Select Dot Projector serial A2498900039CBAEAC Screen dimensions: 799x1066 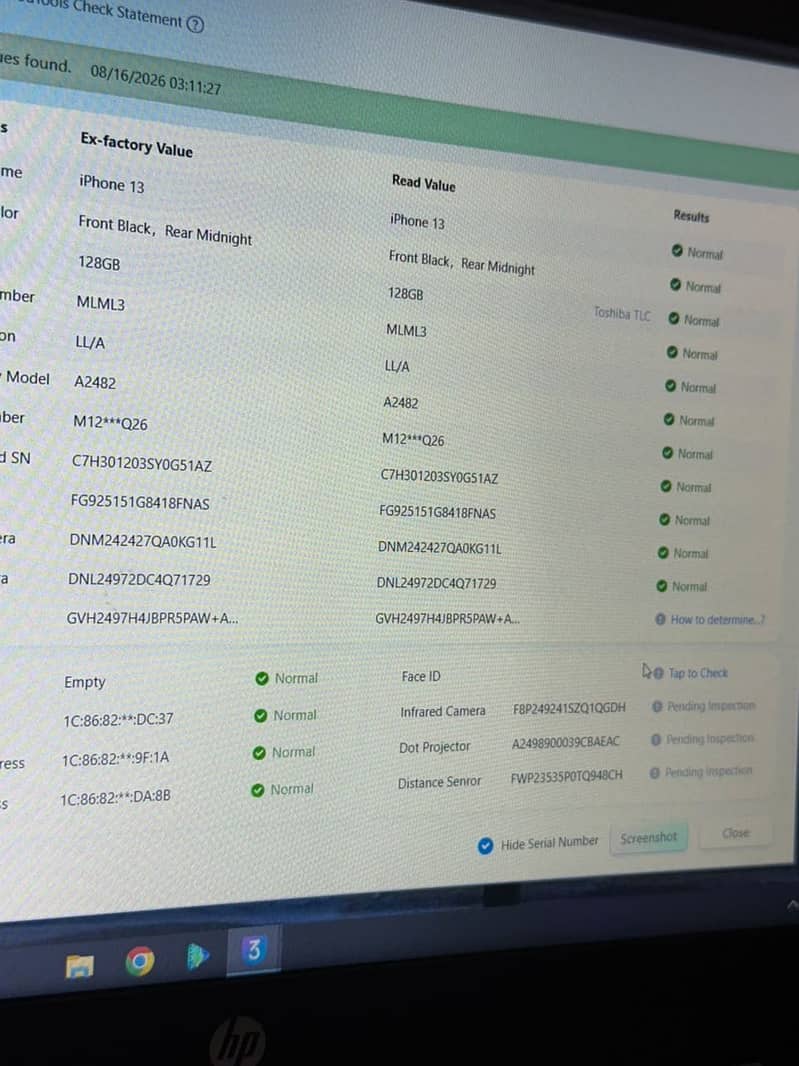tap(566, 742)
